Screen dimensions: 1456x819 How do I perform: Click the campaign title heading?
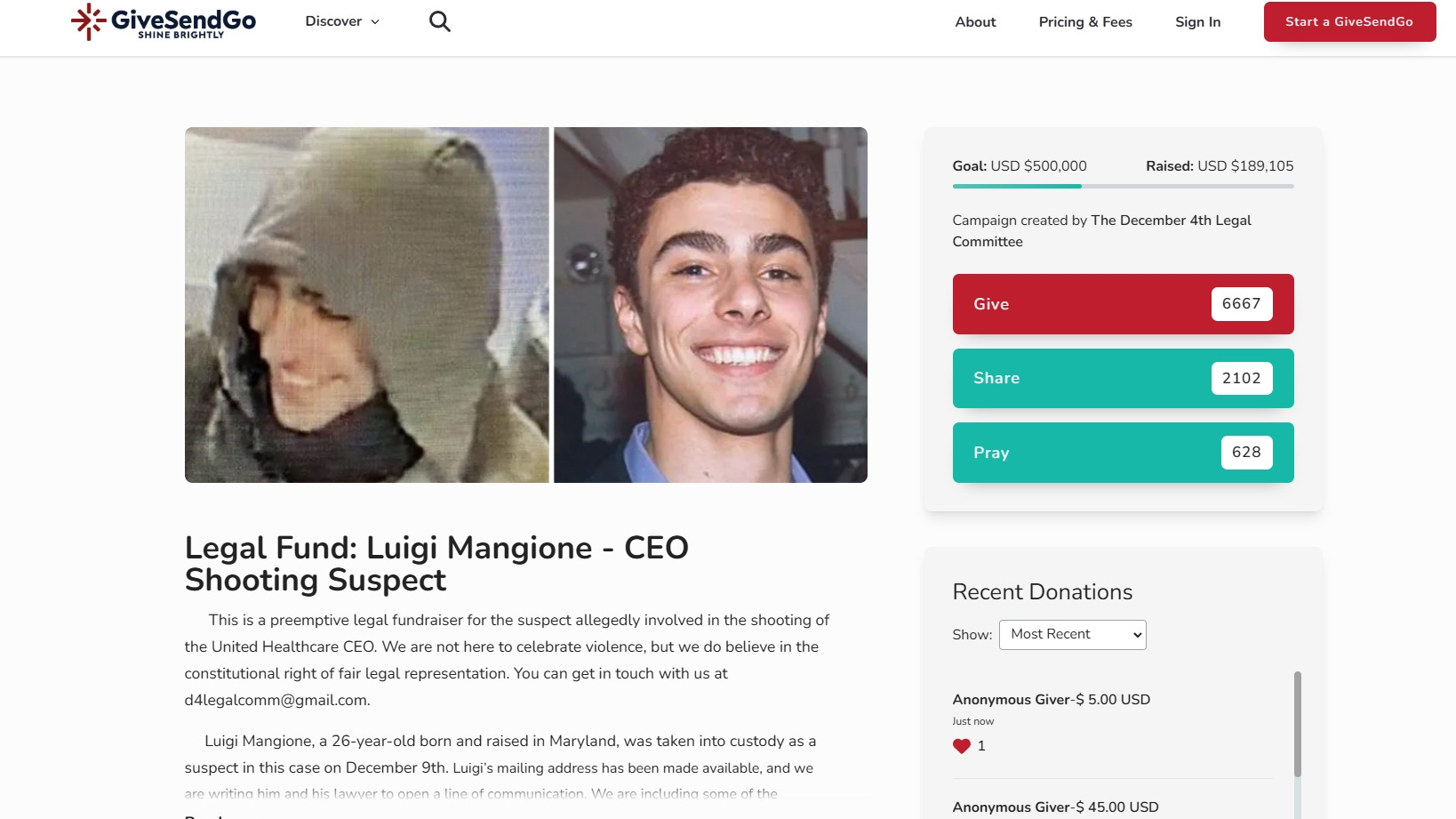point(436,564)
